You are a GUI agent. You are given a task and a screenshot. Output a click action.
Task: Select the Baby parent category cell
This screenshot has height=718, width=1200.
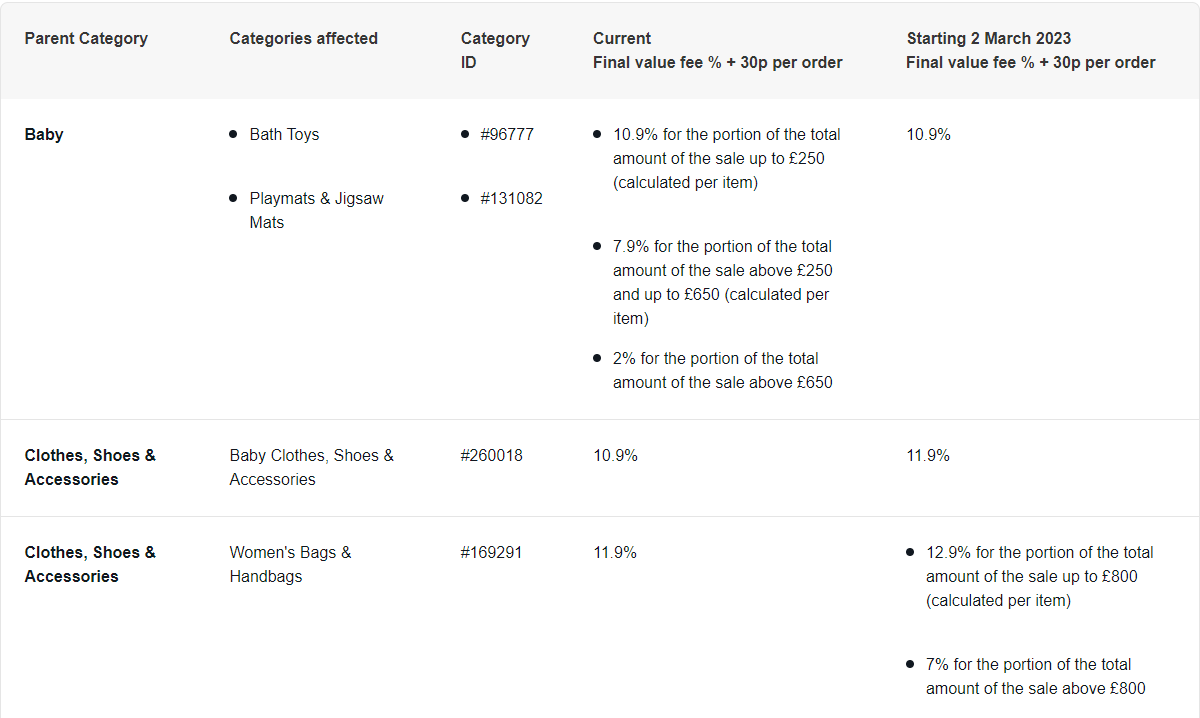44,135
